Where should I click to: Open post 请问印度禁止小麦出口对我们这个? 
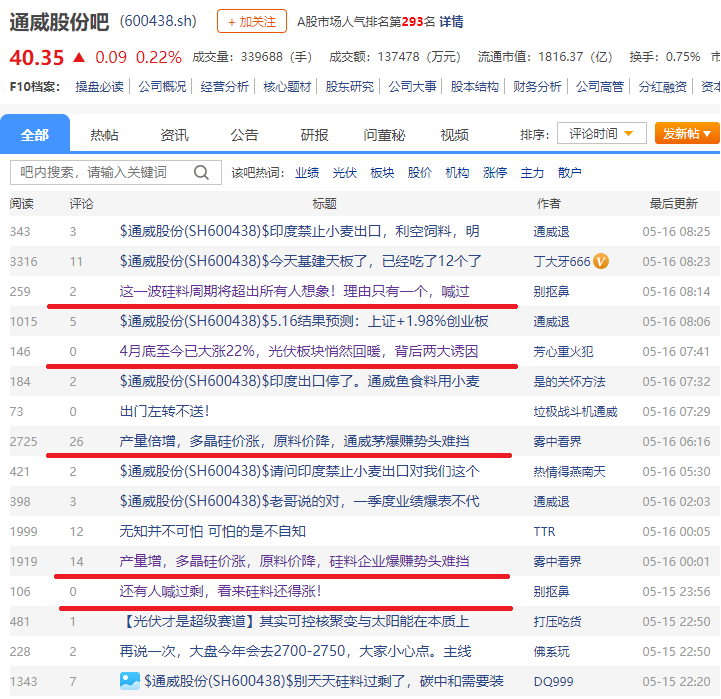coord(299,471)
